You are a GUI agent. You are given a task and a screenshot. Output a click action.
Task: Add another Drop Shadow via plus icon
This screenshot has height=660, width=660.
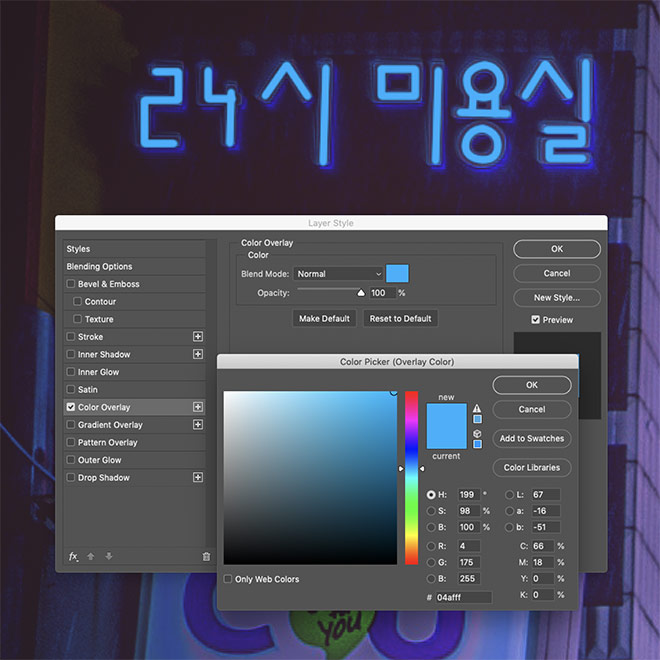point(198,477)
